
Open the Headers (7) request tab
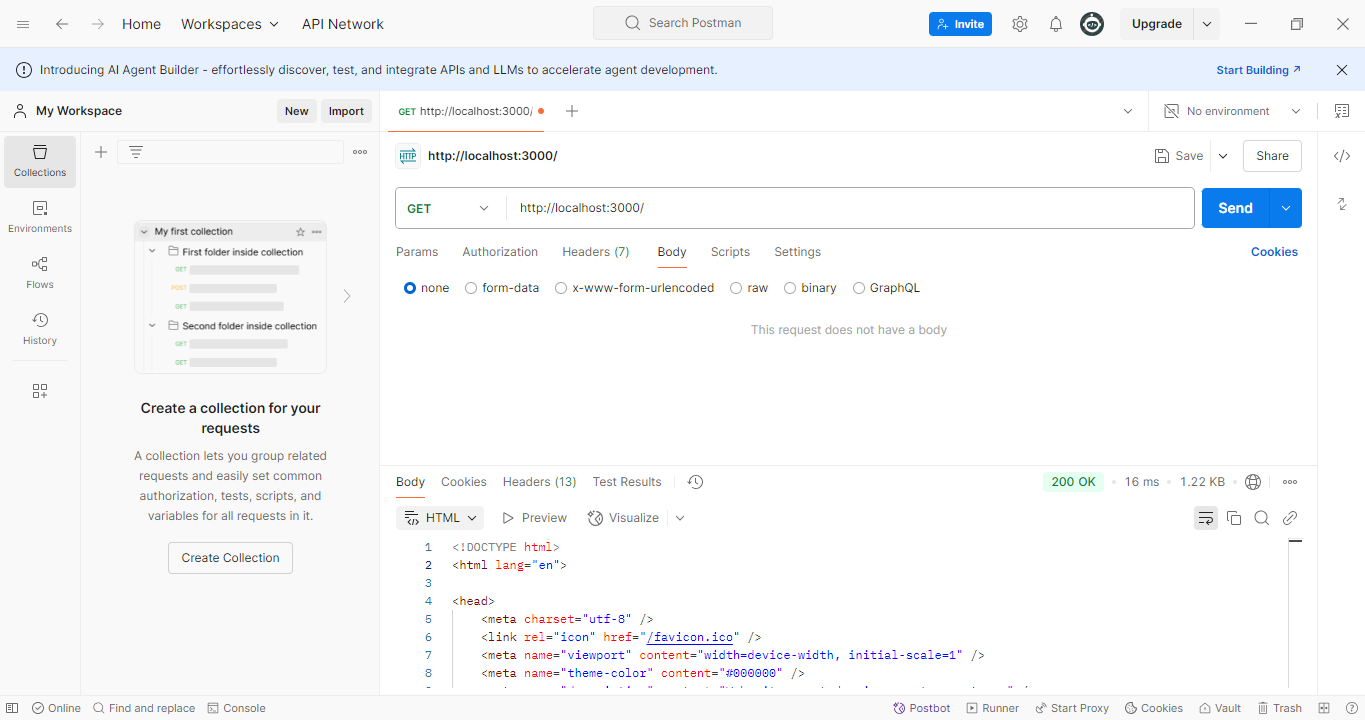coord(596,252)
